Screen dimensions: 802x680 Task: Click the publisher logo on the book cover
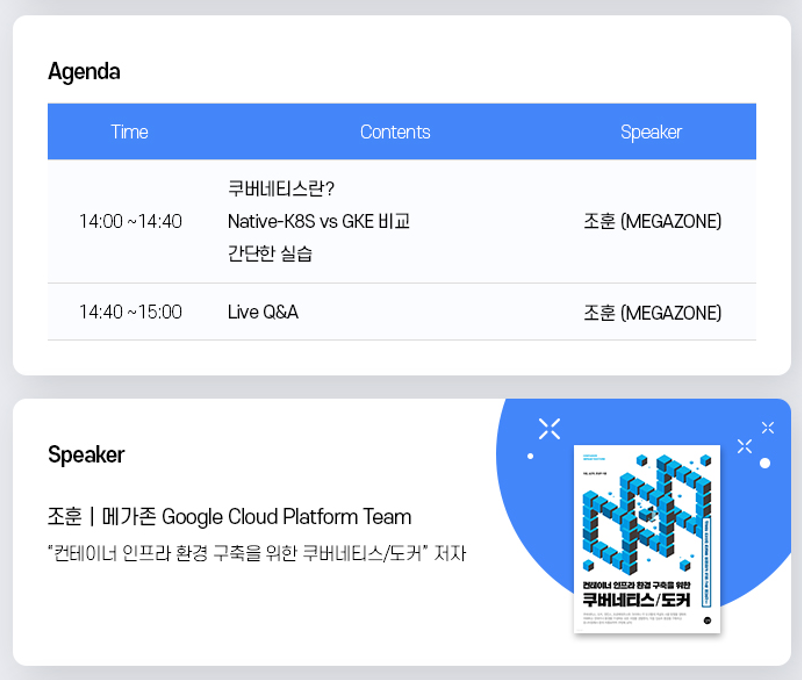coord(707,623)
